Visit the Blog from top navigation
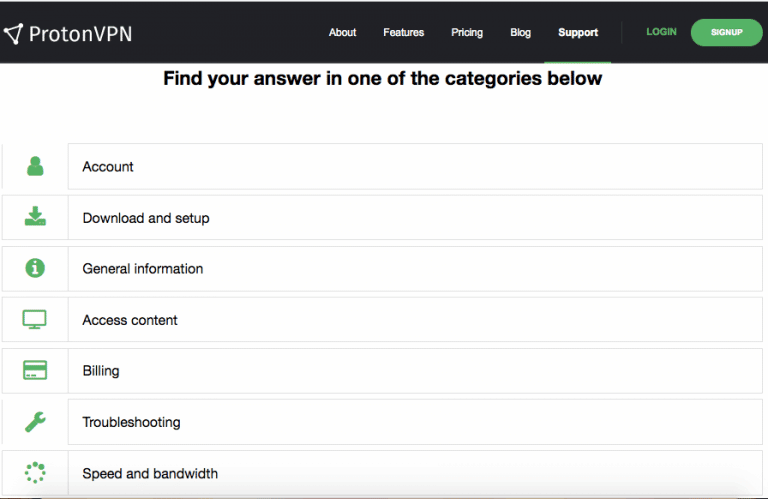This screenshot has height=499, width=768. click(x=520, y=32)
